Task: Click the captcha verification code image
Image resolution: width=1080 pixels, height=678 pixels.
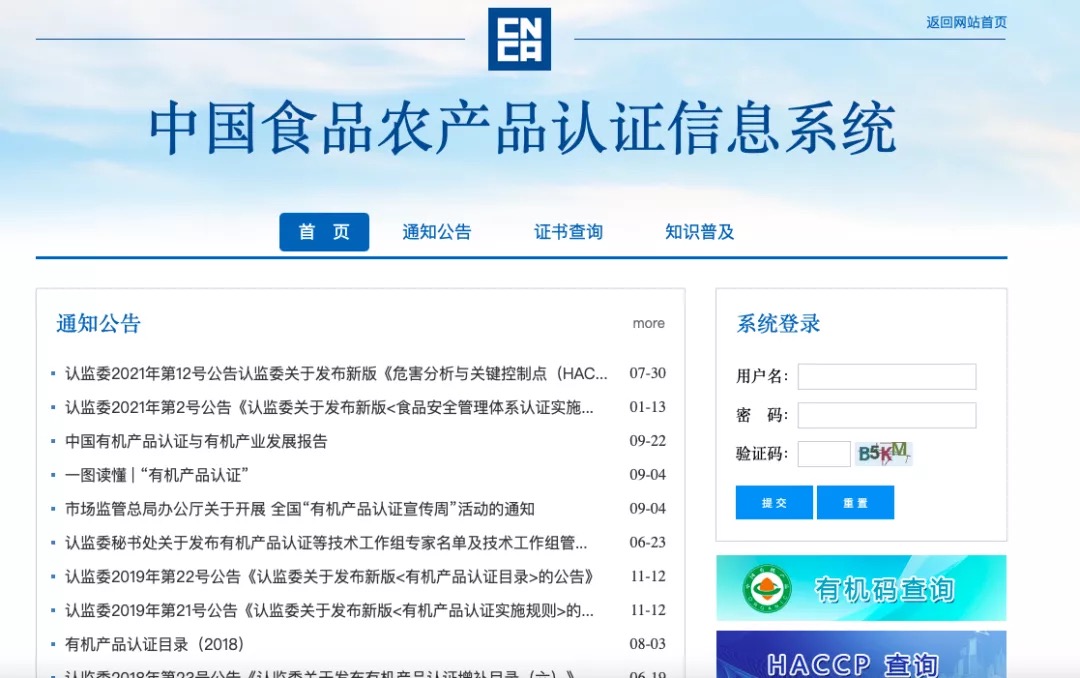Action: pyautogui.click(x=883, y=454)
